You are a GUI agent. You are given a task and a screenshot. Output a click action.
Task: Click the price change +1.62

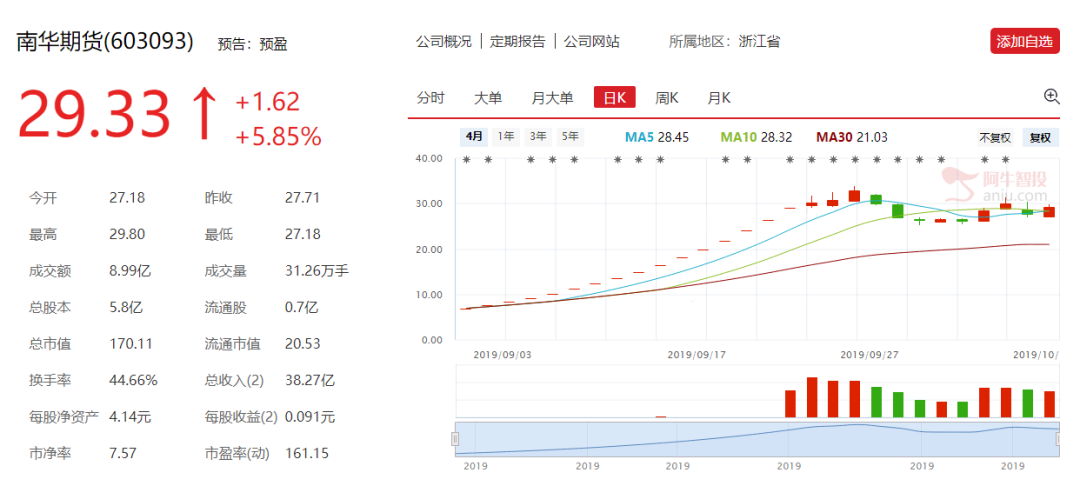pos(268,101)
